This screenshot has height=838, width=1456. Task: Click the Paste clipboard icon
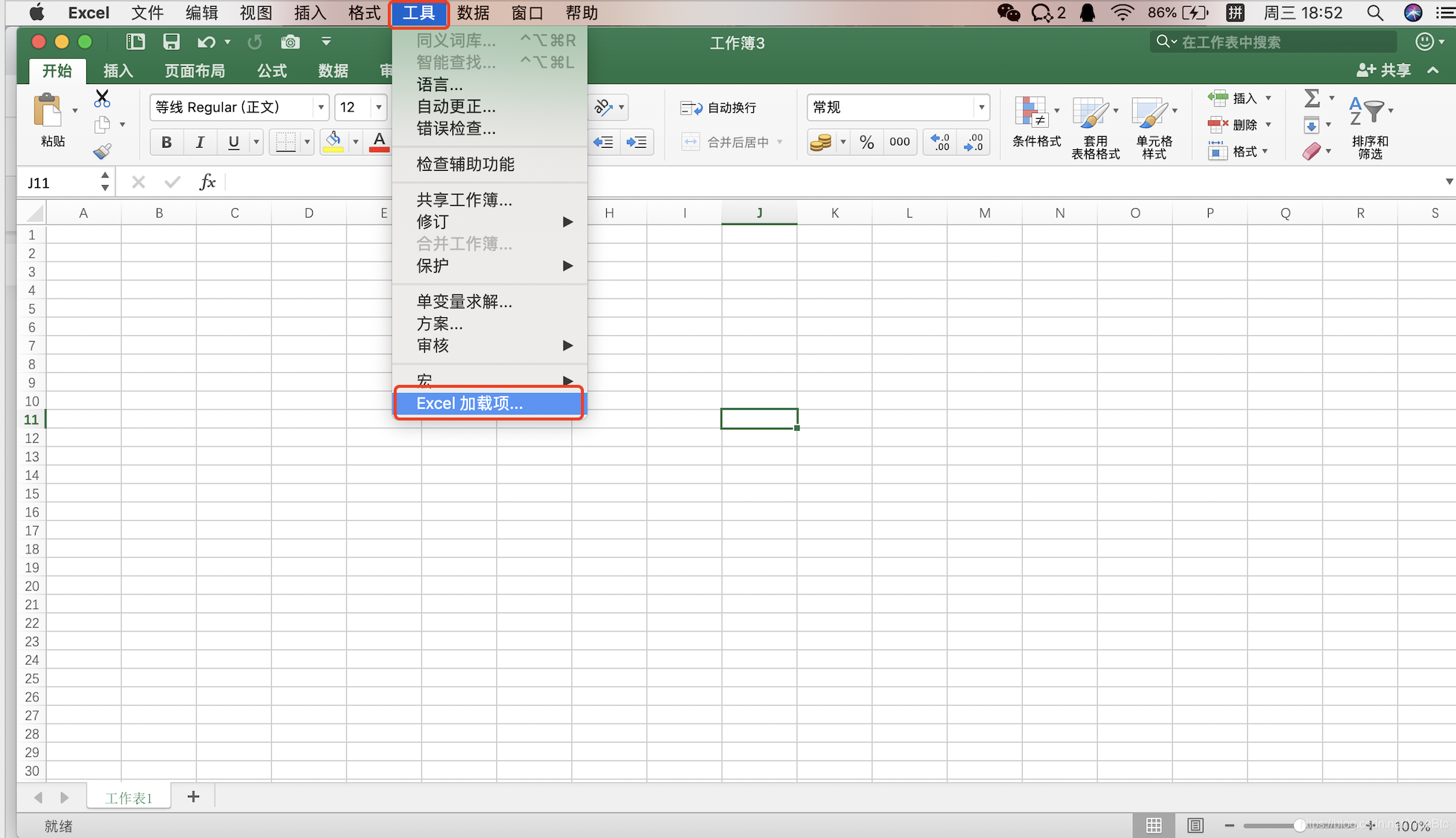click(48, 111)
